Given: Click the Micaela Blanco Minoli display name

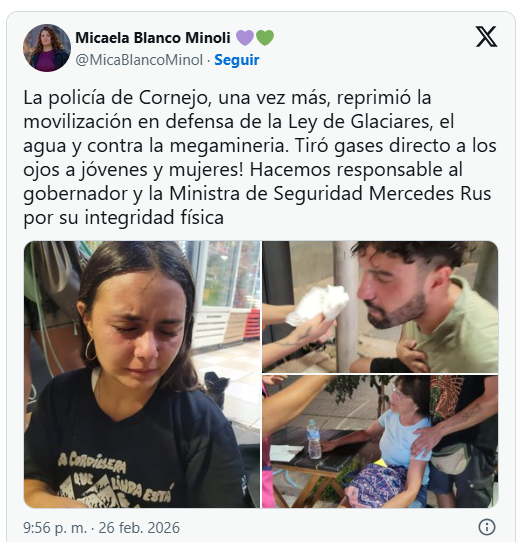Looking at the screenshot, I should click(153, 38).
